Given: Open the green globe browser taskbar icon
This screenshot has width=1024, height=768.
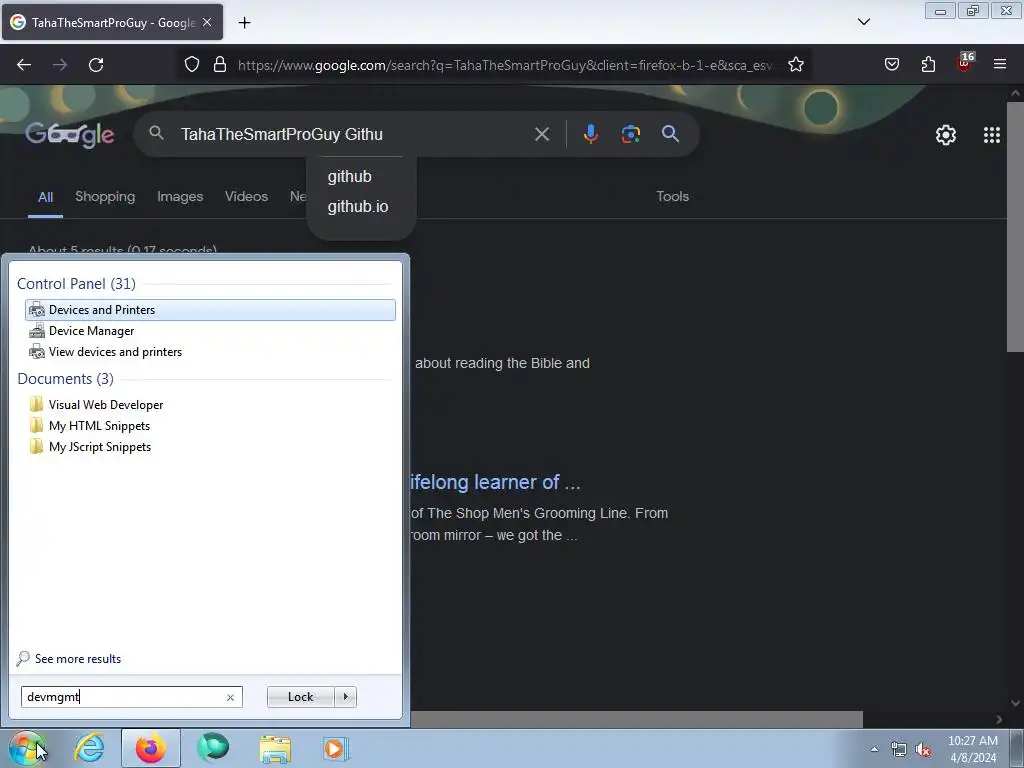Looking at the screenshot, I should coord(213,748).
